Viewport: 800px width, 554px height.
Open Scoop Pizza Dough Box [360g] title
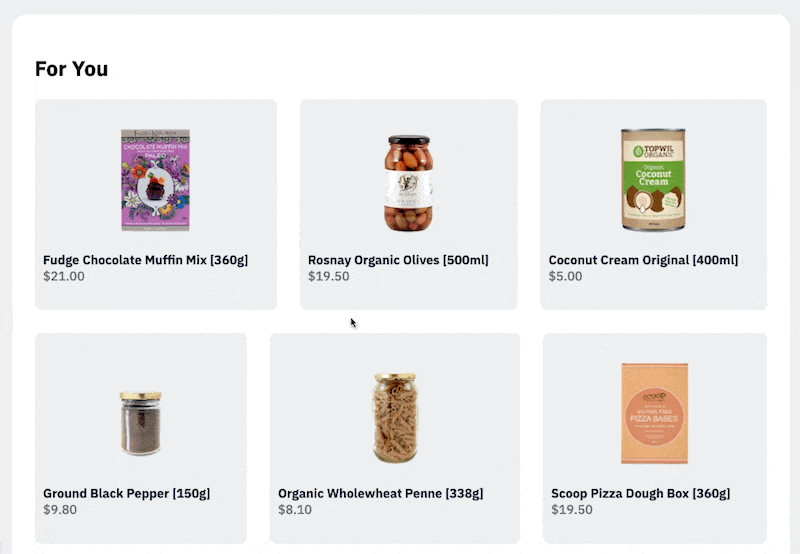pos(640,493)
